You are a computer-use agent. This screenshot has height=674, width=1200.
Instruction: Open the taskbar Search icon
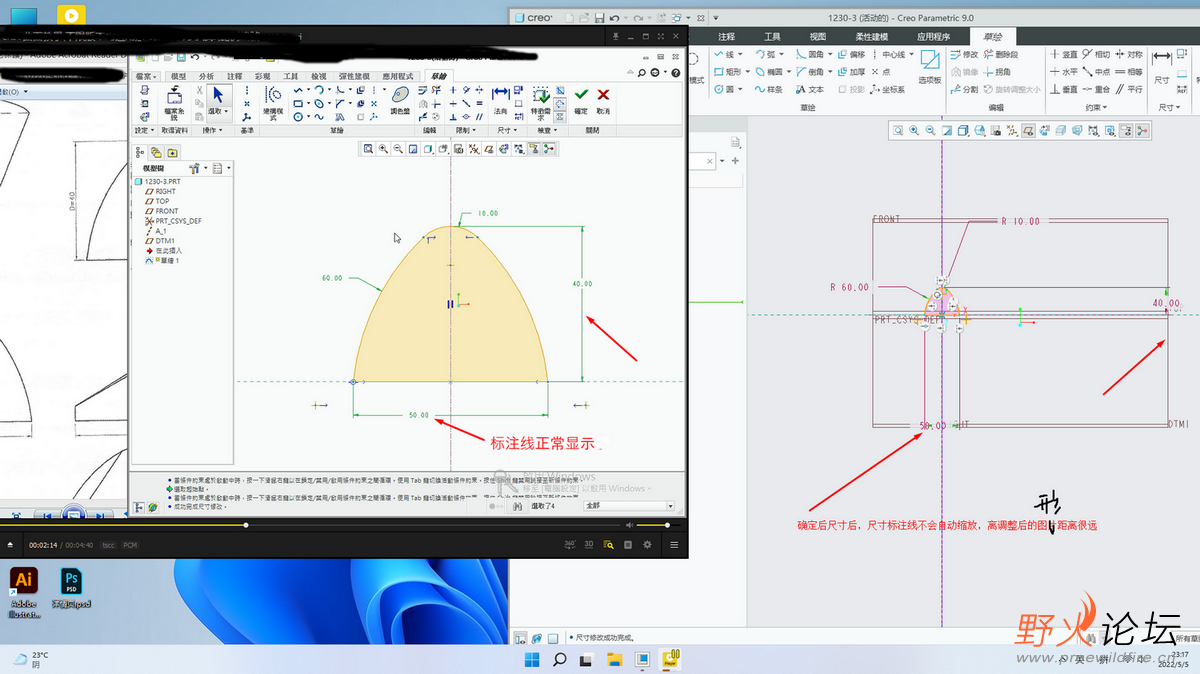[559, 659]
